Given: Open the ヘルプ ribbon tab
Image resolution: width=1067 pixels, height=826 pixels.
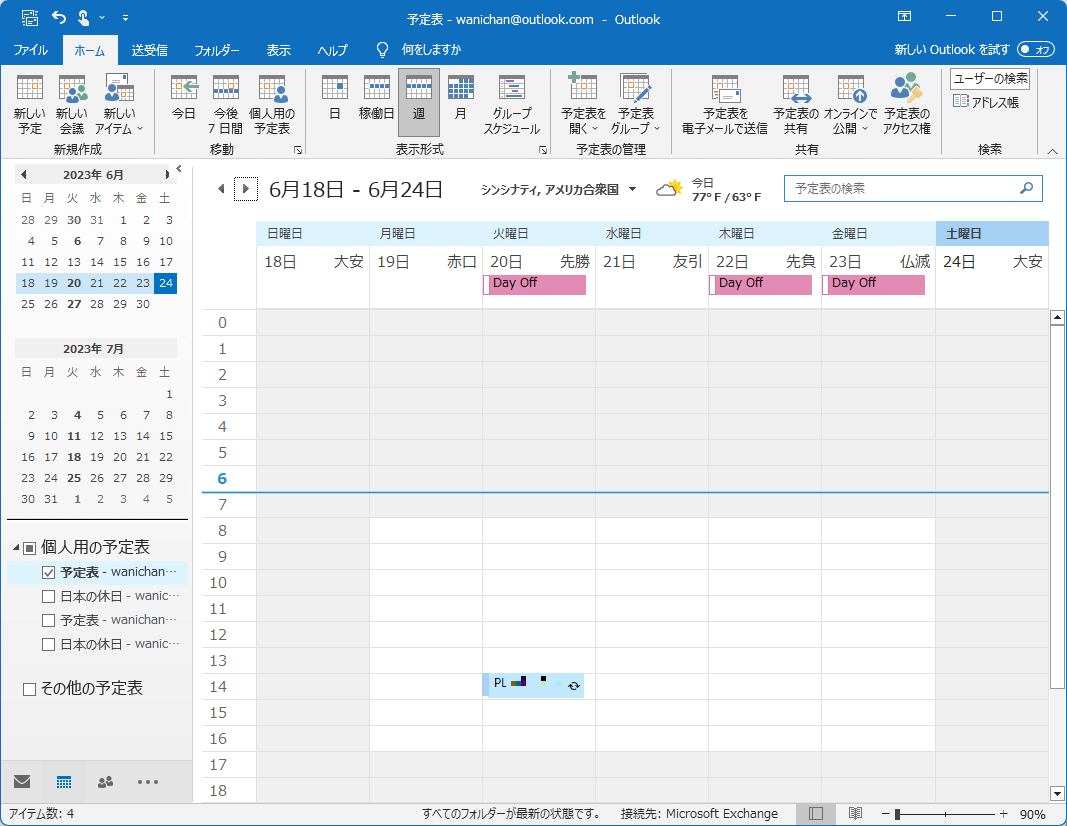Looking at the screenshot, I should point(332,50).
